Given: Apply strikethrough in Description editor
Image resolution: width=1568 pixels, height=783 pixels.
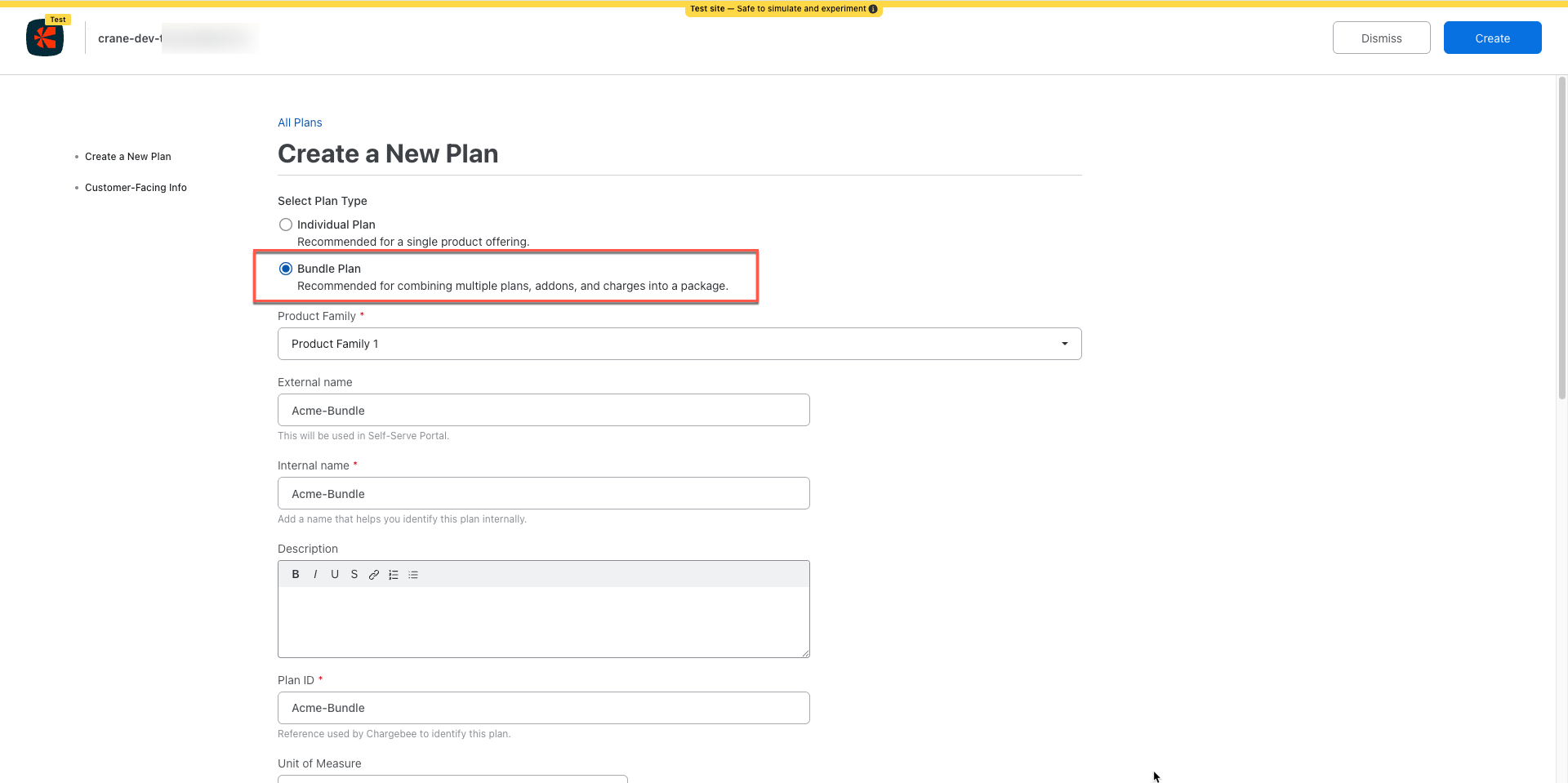Looking at the screenshot, I should tap(354, 575).
